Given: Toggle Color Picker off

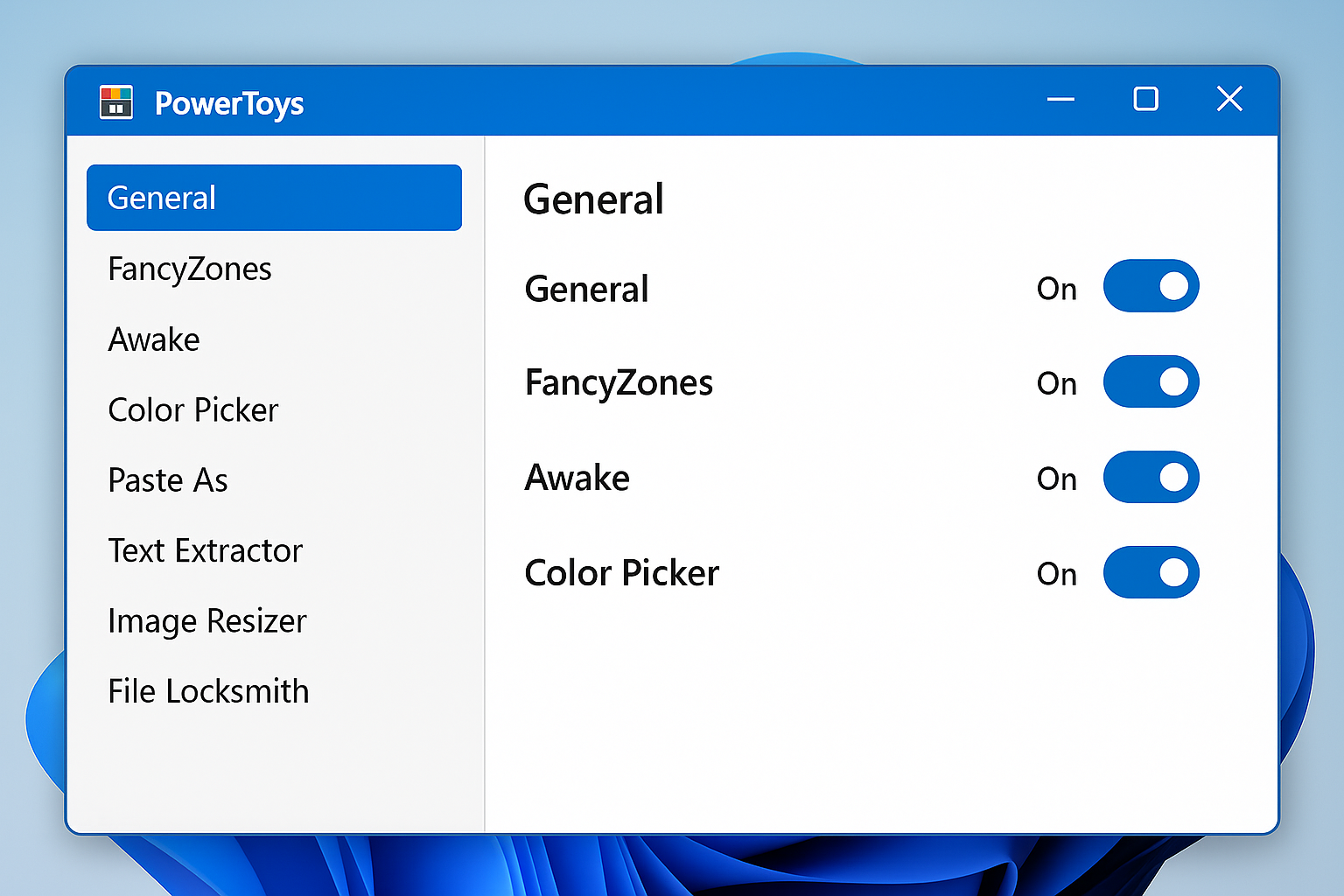Looking at the screenshot, I should 1151,573.
